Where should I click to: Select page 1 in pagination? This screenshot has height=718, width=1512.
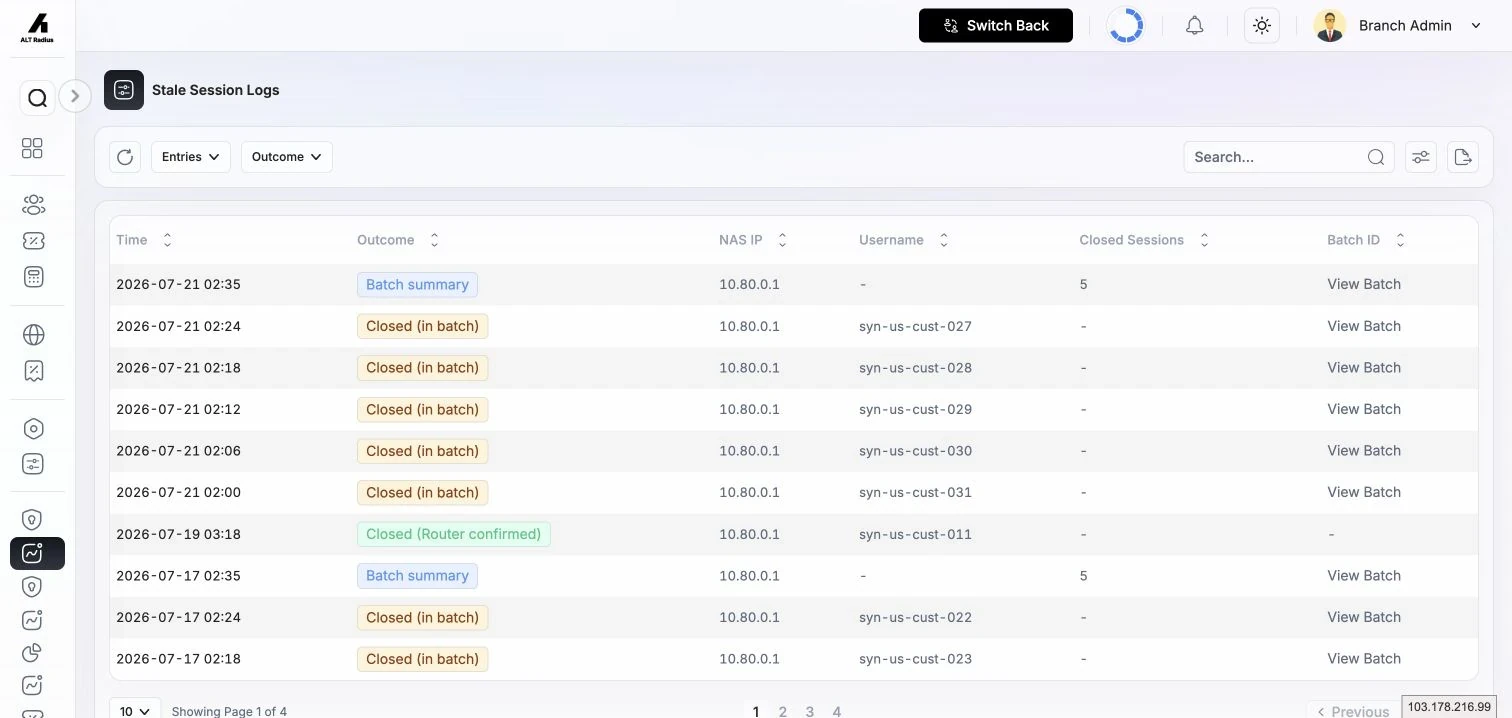[755, 711]
